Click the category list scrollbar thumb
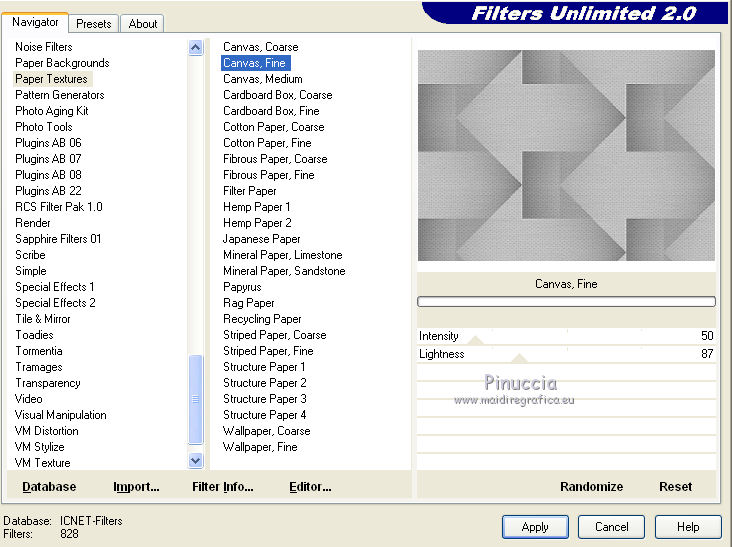The height and width of the screenshot is (547, 732). click(196, 399)
